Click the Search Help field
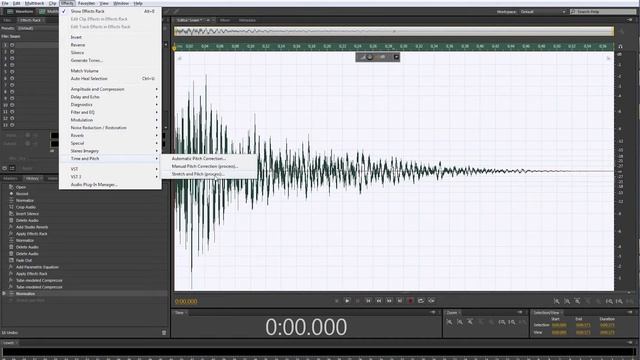 point(603,12)
